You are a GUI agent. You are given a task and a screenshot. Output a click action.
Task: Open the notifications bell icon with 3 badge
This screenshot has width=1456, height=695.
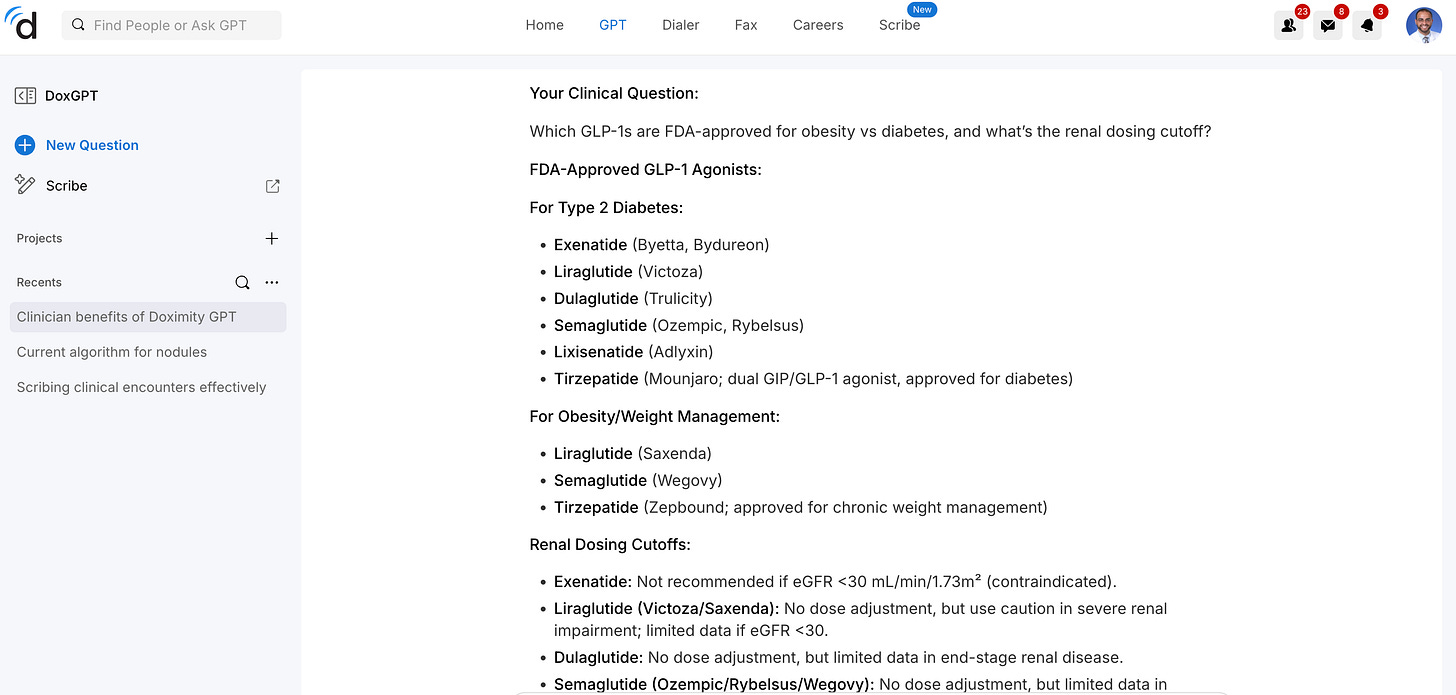1367,26
